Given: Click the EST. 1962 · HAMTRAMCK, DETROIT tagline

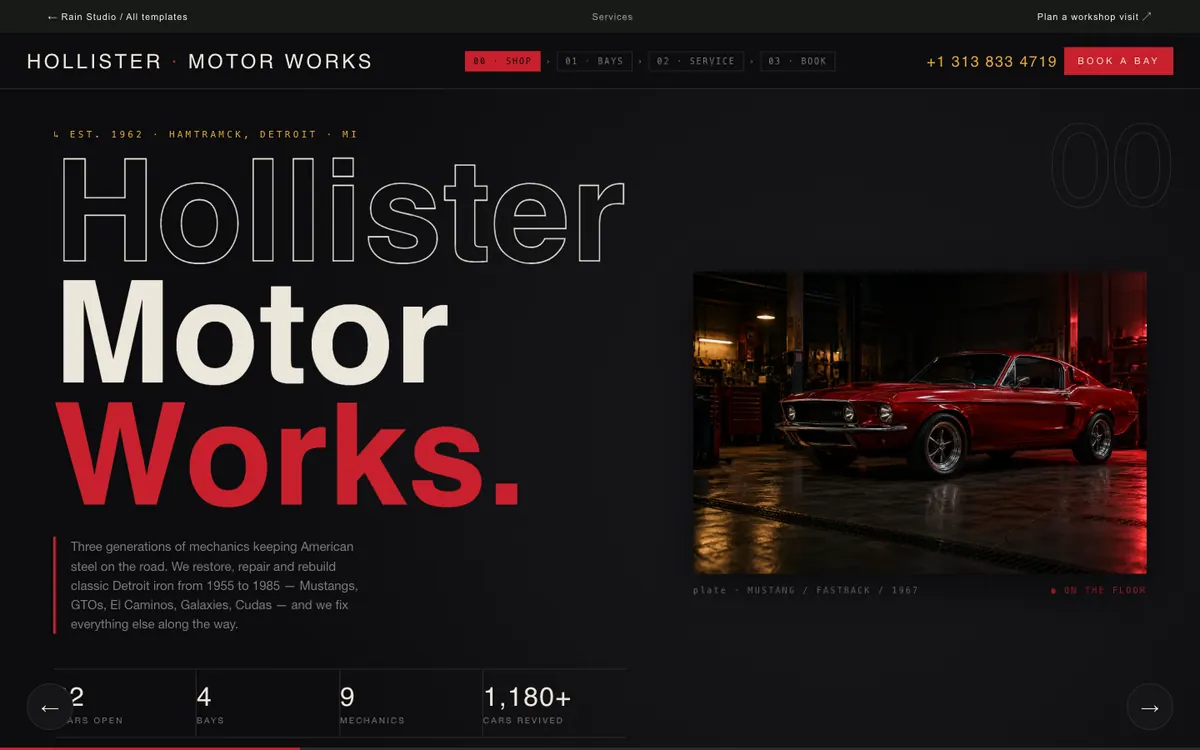Looking at the screenshot, I should [205, 134].
